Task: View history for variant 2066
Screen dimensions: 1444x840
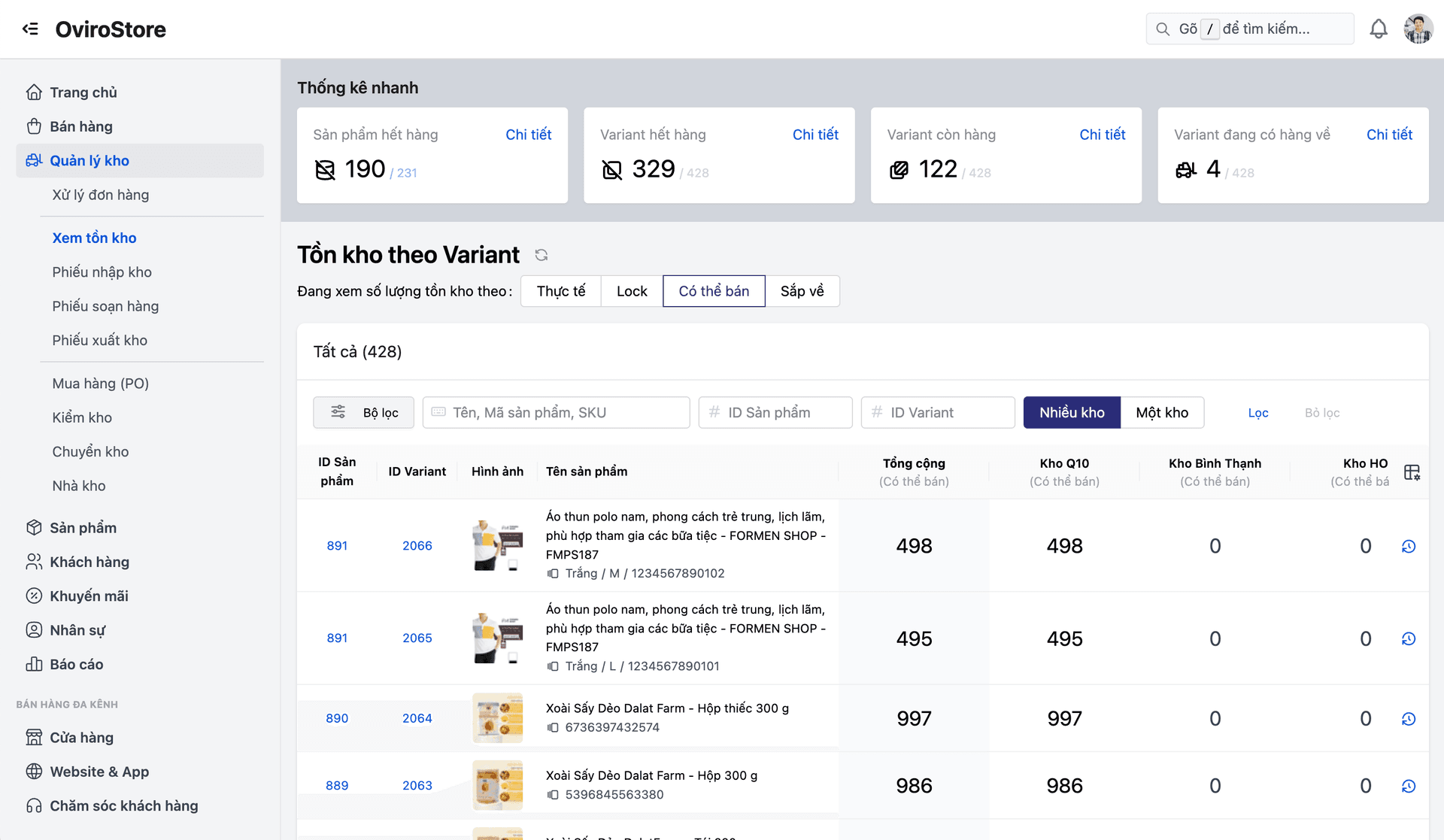Action: click(1409, 547)
